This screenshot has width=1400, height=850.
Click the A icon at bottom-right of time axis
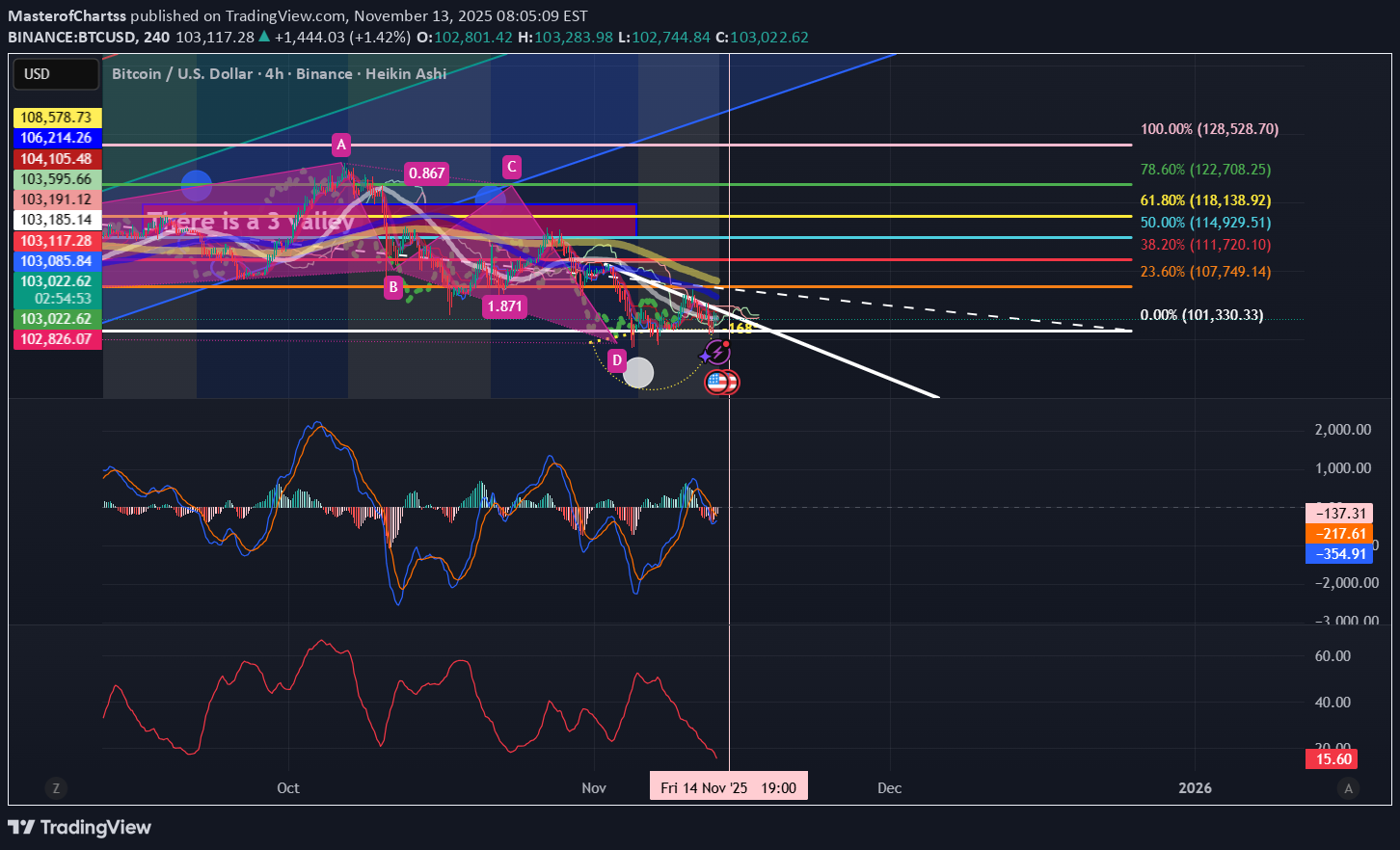coord(1347,788)
